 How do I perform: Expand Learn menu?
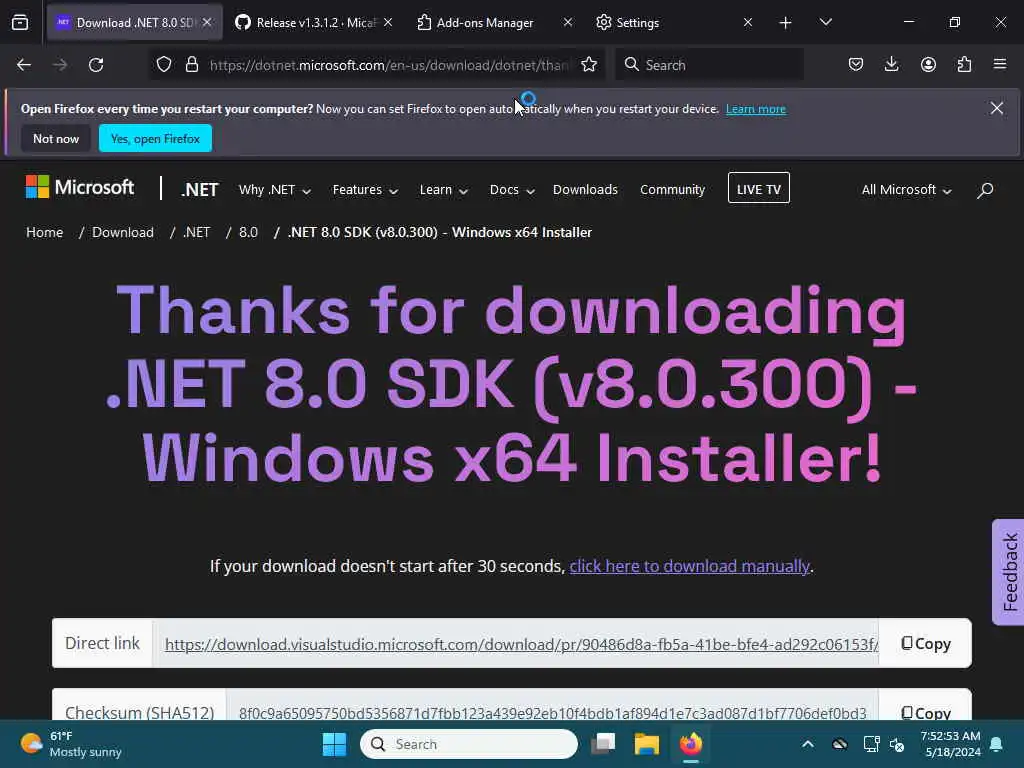click(x=444, y=190)
